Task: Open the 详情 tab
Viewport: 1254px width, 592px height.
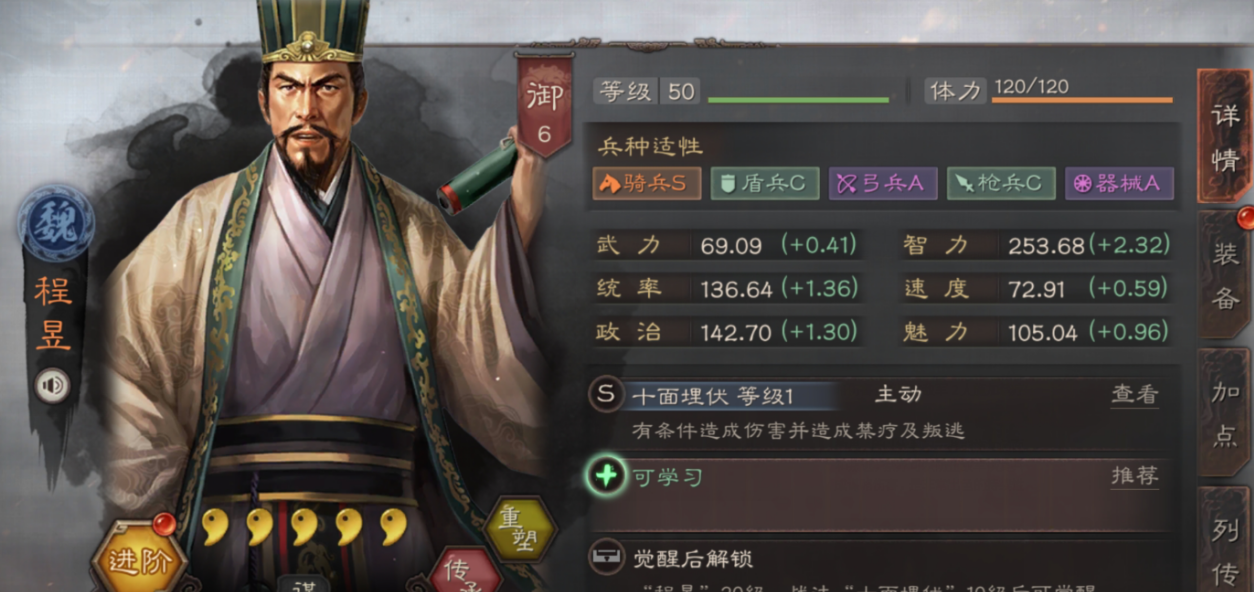Action: (x=1224, y=136)
